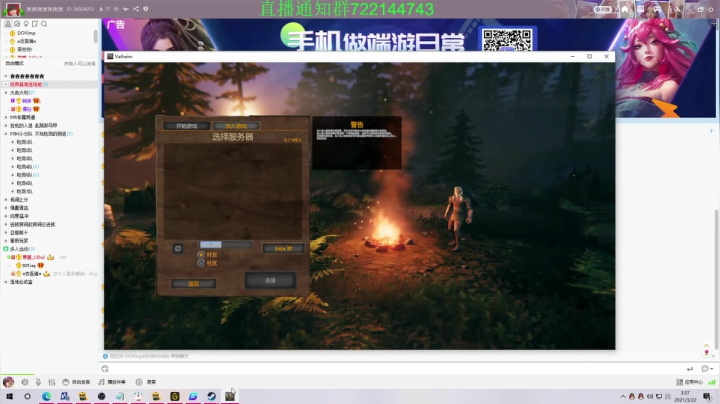
Task: Click the yellow G app icon on the taskbar
Action: coord(174,396)
